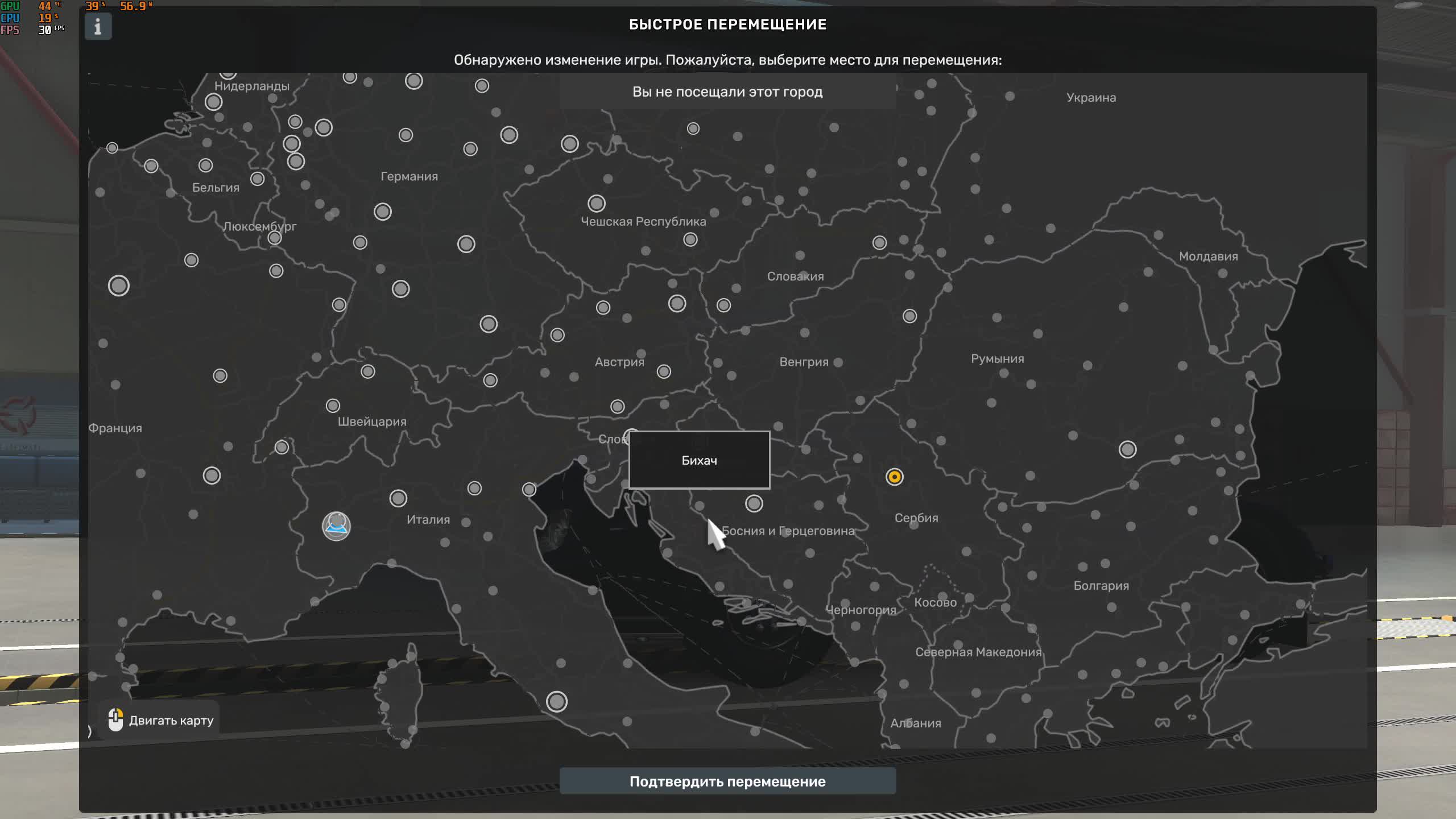Image resolution: width=1456 pixels, height=819 pixels.
Task: Select city marker above Чешская Республика label
Action: coord(596,203)
